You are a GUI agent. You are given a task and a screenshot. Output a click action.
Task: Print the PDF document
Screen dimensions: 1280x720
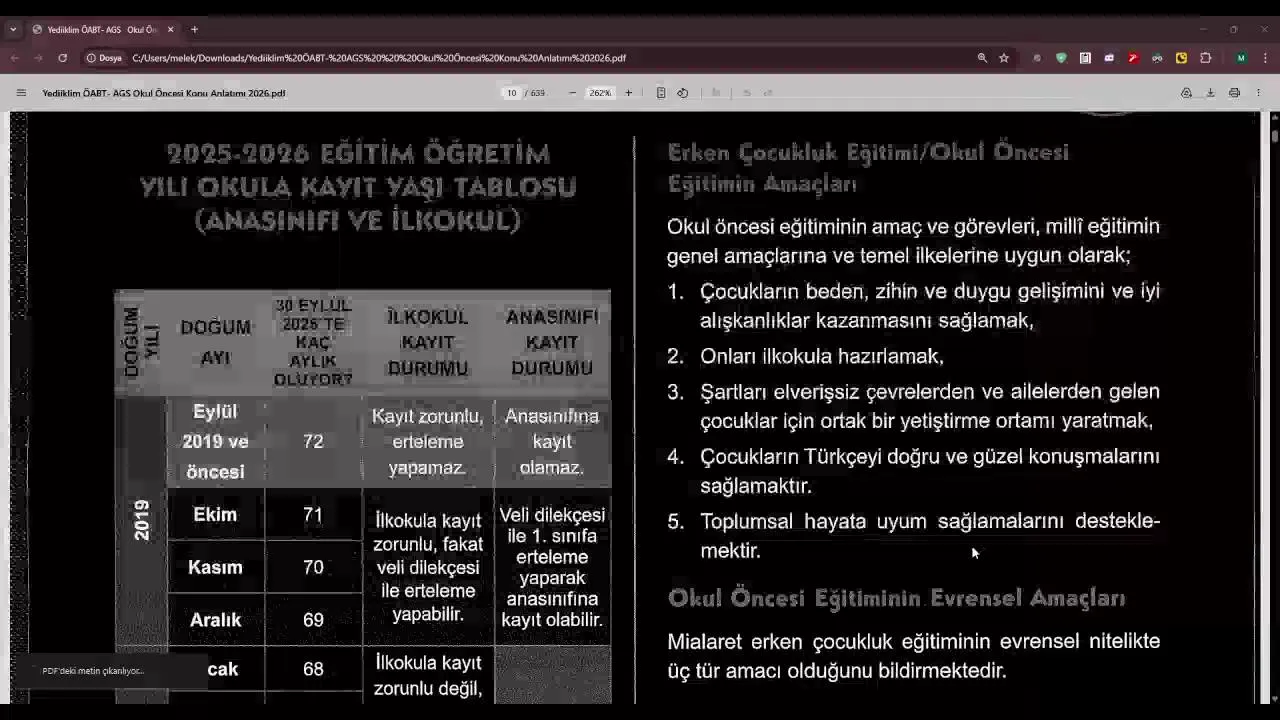pos(1234,93)
